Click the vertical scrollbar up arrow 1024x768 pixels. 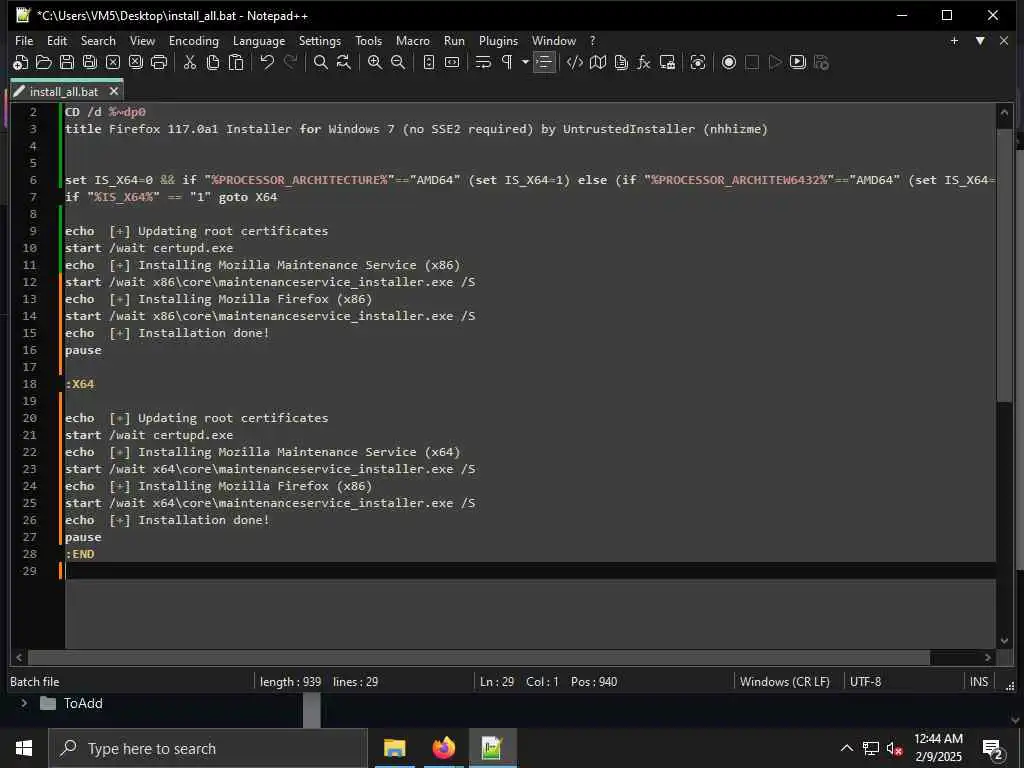1004,112
